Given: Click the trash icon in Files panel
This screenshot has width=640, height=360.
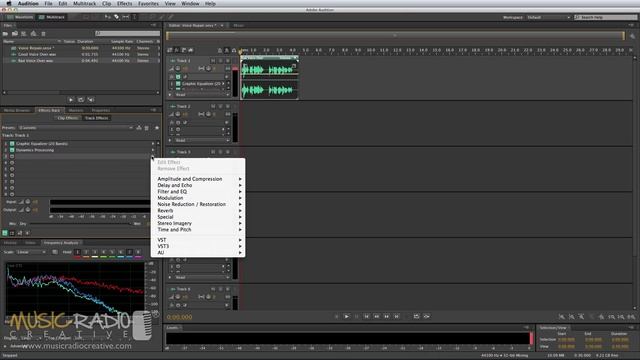Looking at the screenshot, I should pos(43,33).
